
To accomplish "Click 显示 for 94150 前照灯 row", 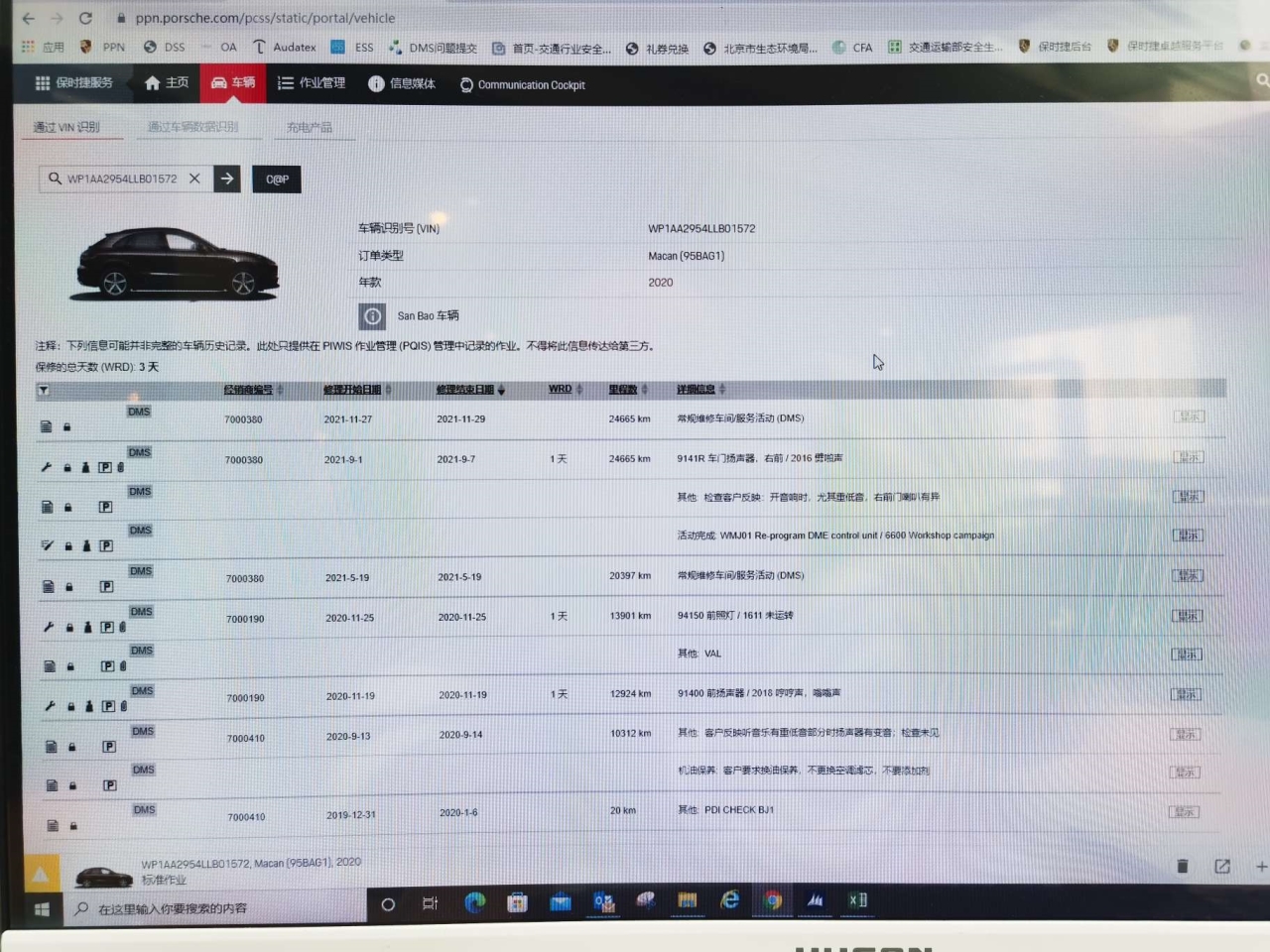I will 1187,616.
